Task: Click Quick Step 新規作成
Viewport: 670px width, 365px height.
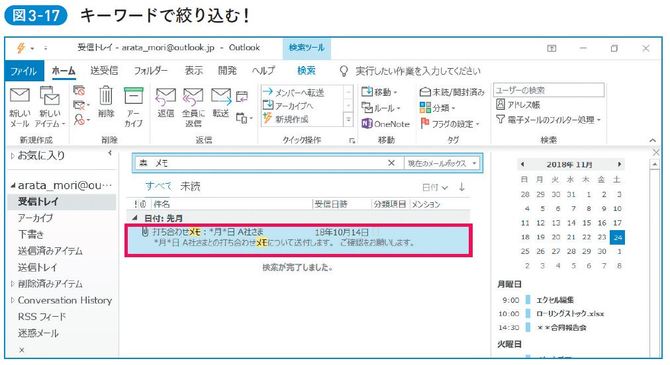Action: point(285,119)
